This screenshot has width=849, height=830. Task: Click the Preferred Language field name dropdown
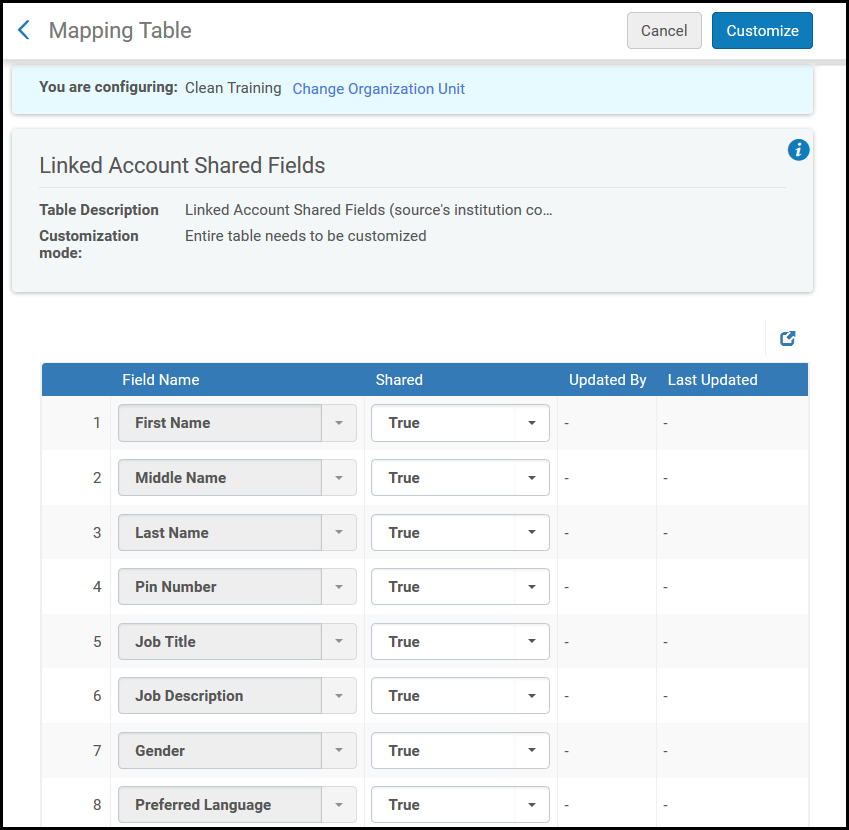point(237,805)
